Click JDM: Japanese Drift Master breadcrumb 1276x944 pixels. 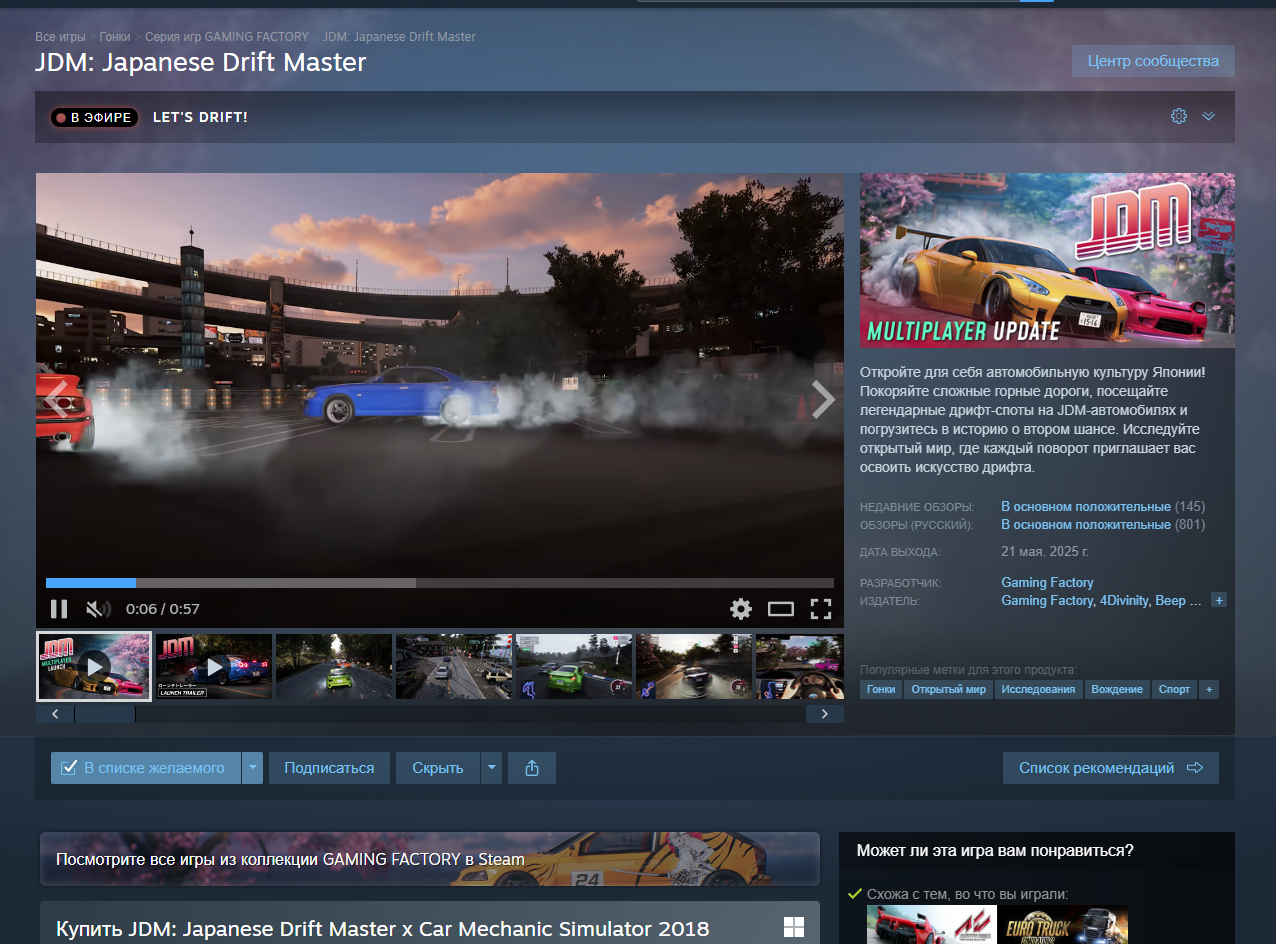pyautogui.click(x=399, y=37)
